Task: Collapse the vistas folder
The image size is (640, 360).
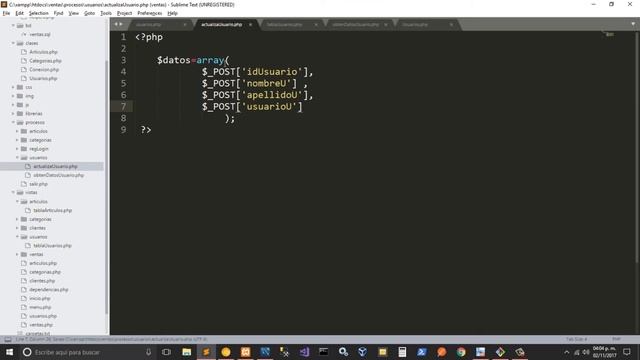Action: point(13,192)
